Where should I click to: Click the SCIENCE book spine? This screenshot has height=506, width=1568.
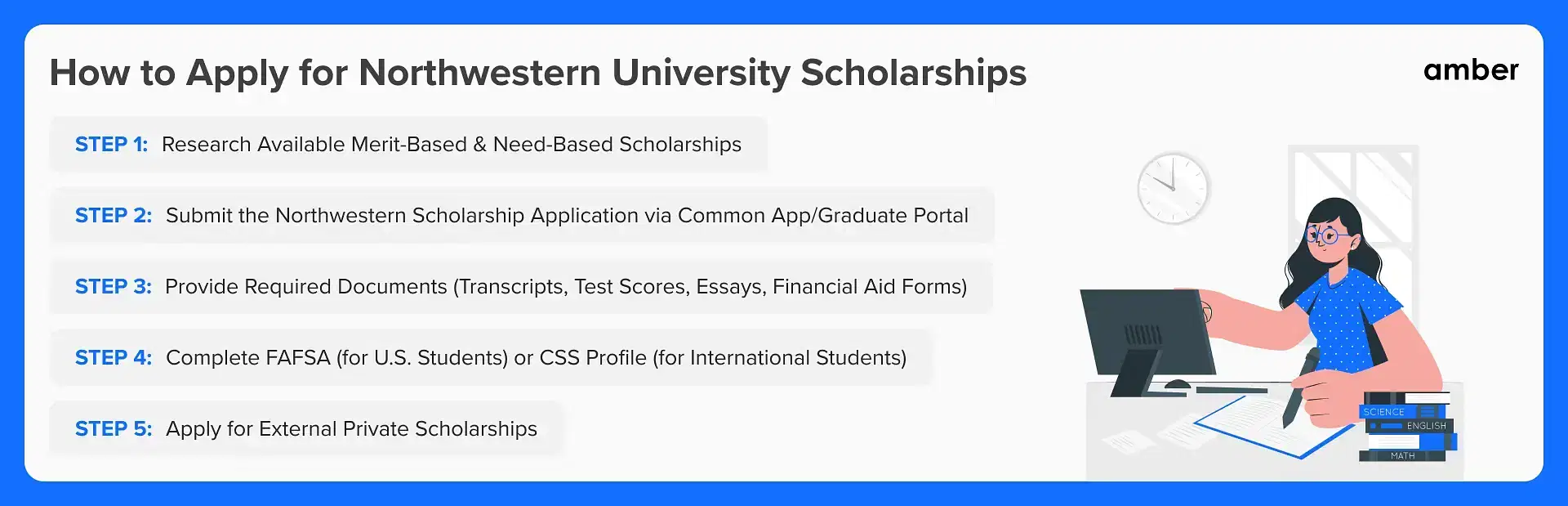tap(1403, 411)
